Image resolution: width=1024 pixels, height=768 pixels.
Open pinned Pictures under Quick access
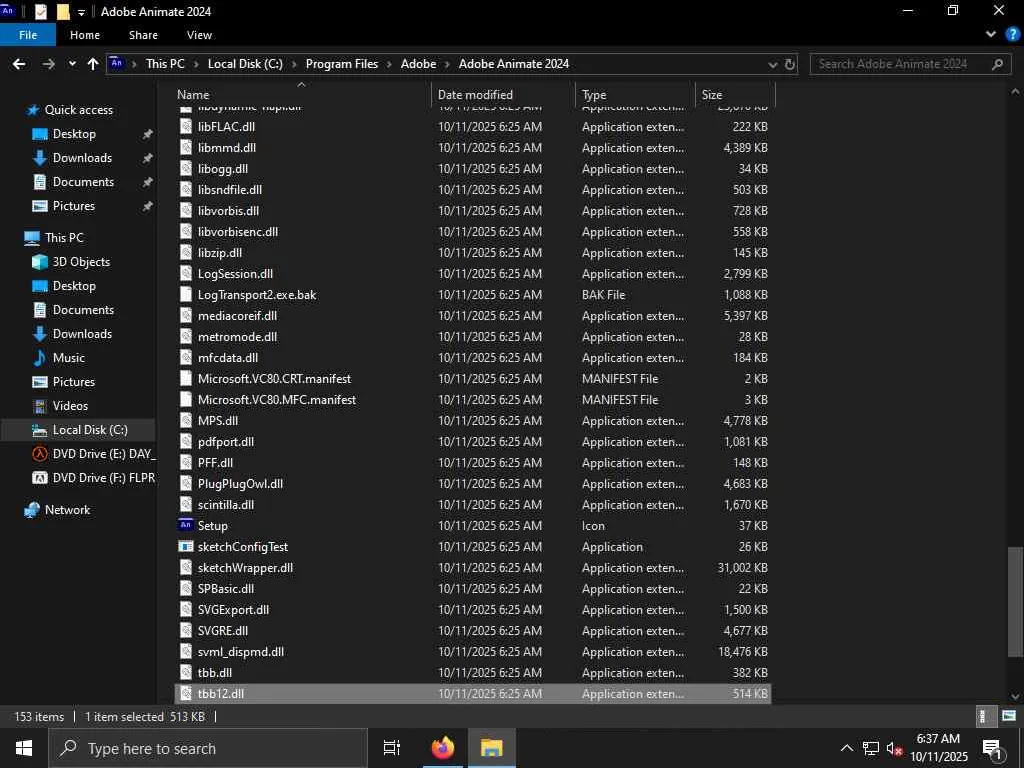click(74, 206)
